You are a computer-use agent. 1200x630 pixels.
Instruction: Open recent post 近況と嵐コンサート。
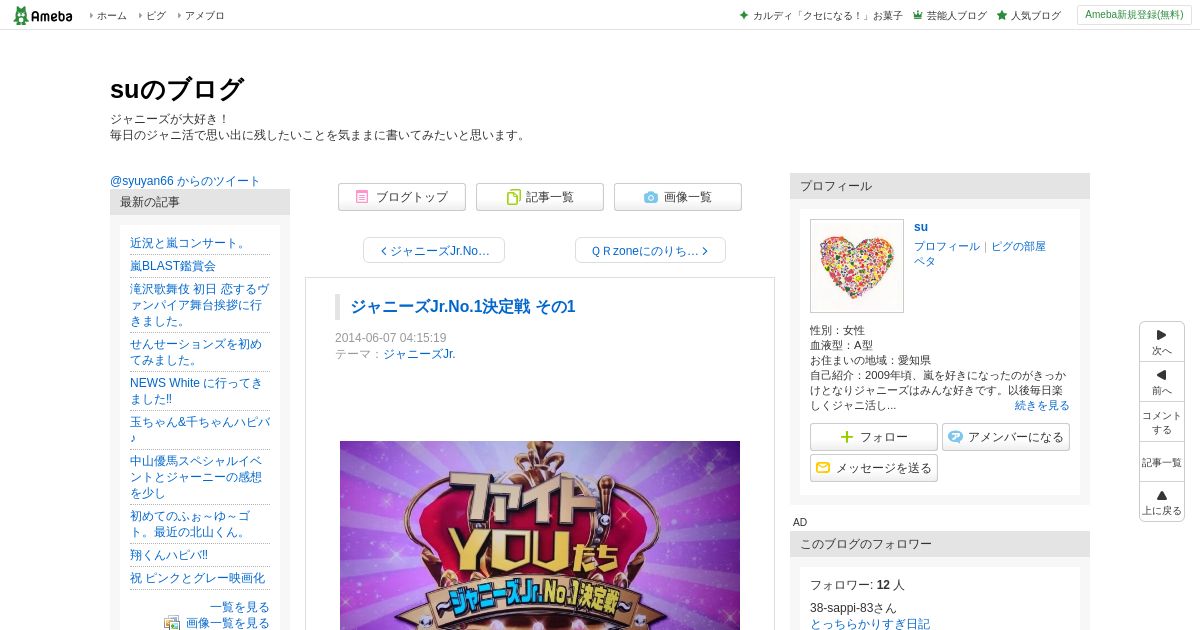189,243
